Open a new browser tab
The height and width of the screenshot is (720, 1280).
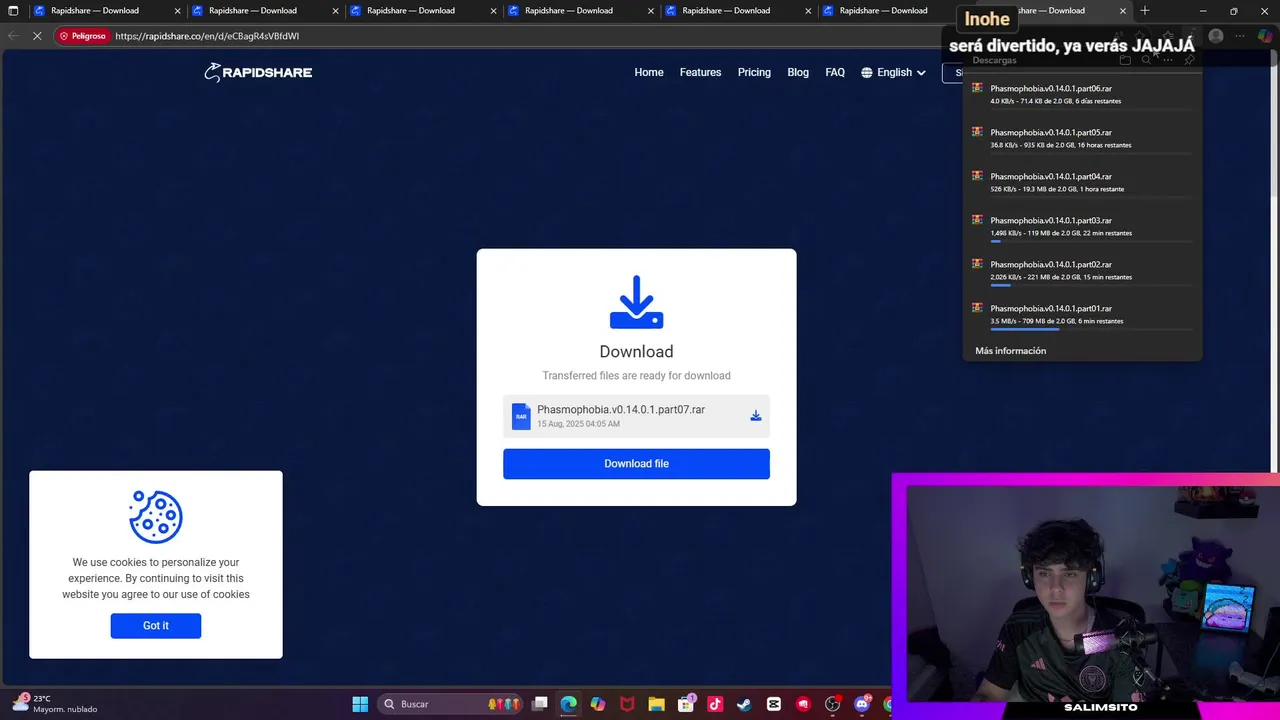pyautogui.click(x=1145, y=11)
